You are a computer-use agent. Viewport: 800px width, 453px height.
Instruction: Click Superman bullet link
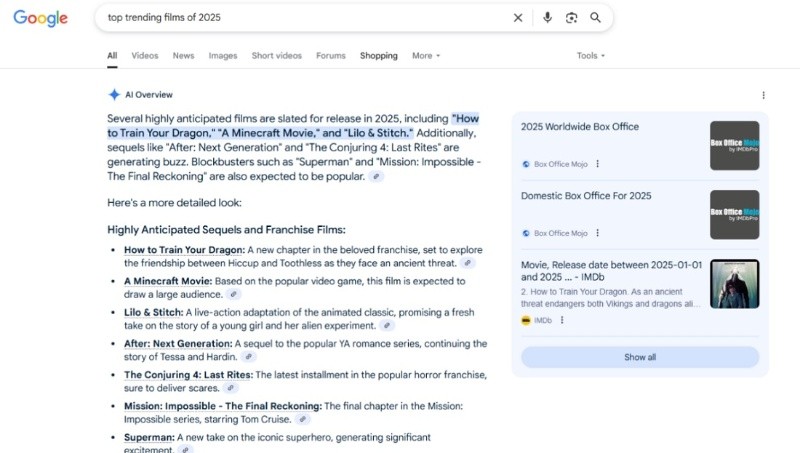149,438
